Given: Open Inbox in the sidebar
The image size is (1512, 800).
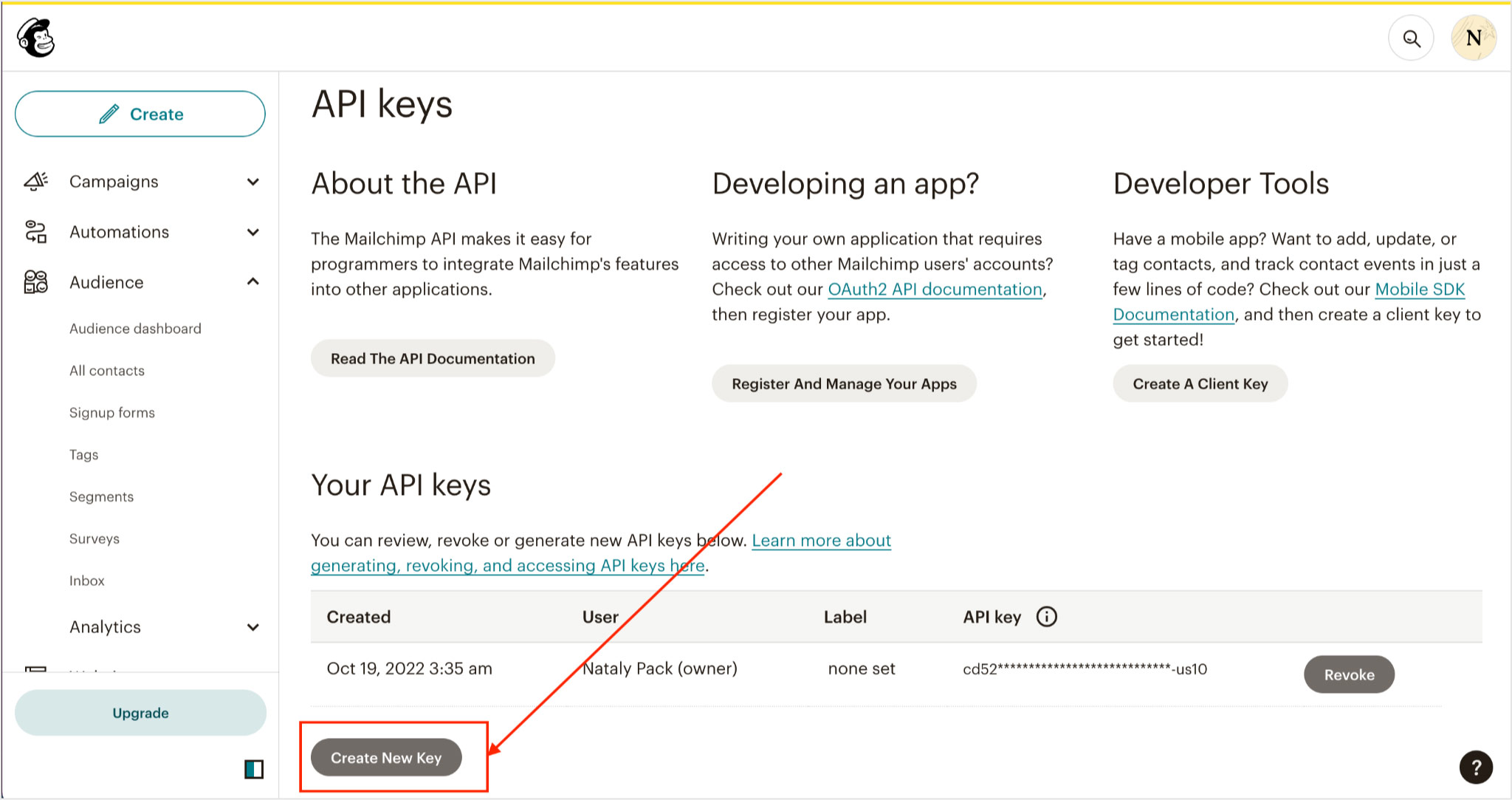Looking at the screenshot, I should click(87, 581).
